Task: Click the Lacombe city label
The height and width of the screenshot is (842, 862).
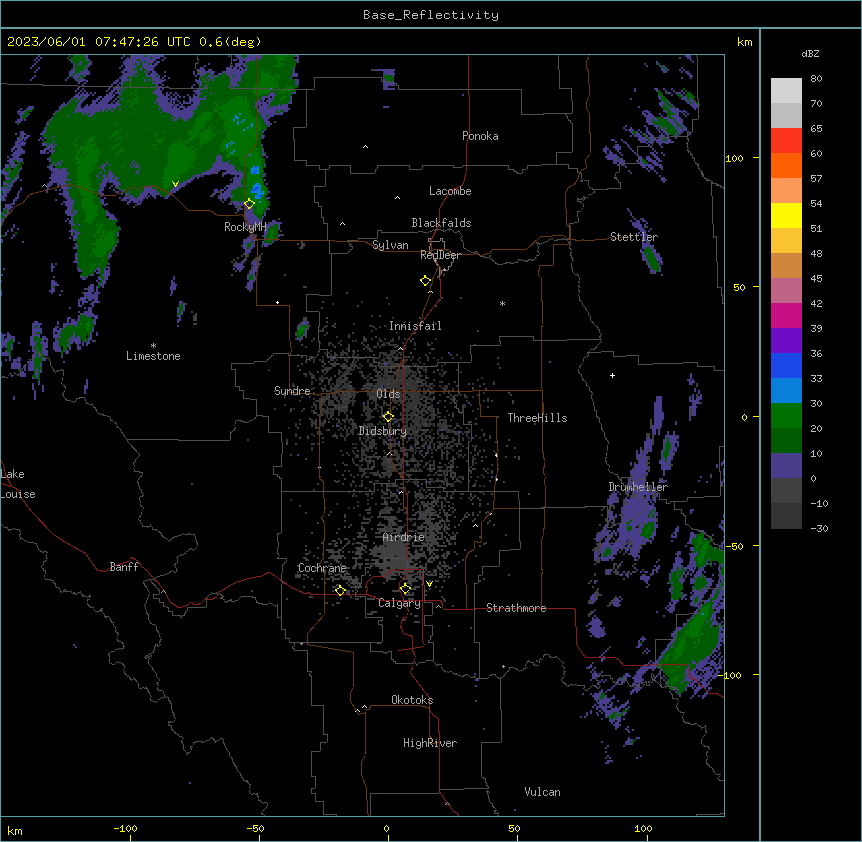Action: click(x=450, y=191)
